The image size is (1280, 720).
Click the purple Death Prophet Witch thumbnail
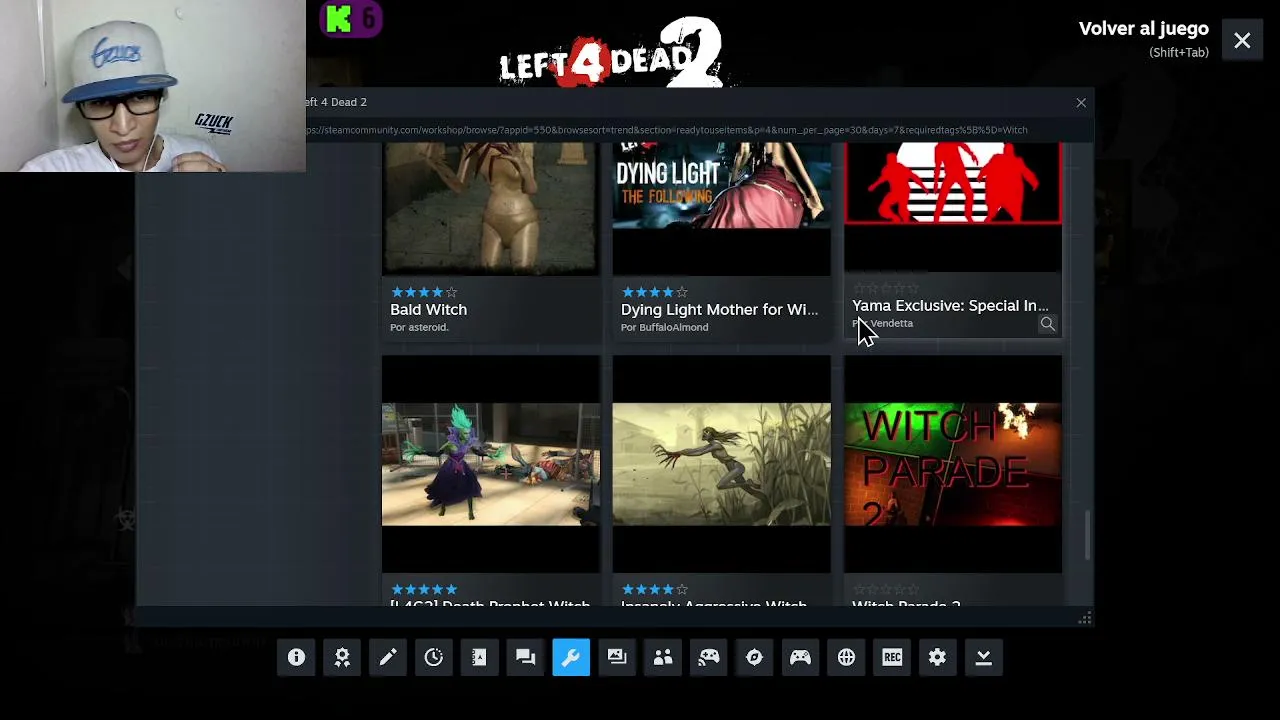coord(491,464)
